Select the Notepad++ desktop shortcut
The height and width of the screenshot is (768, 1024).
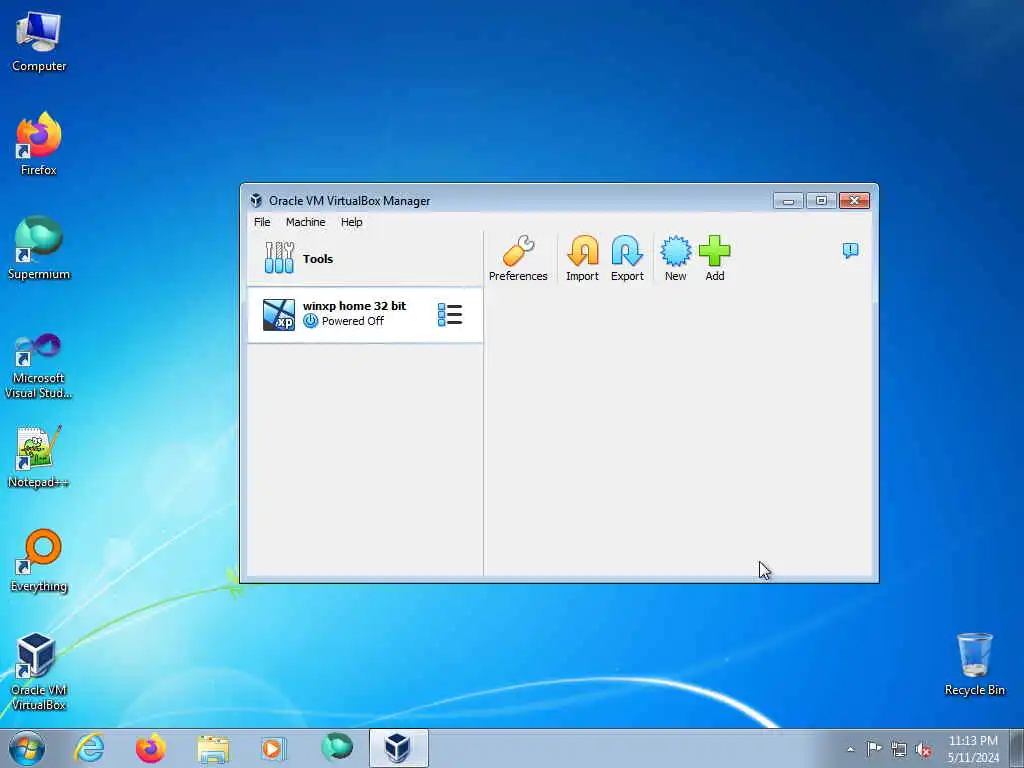coord(39,457)
